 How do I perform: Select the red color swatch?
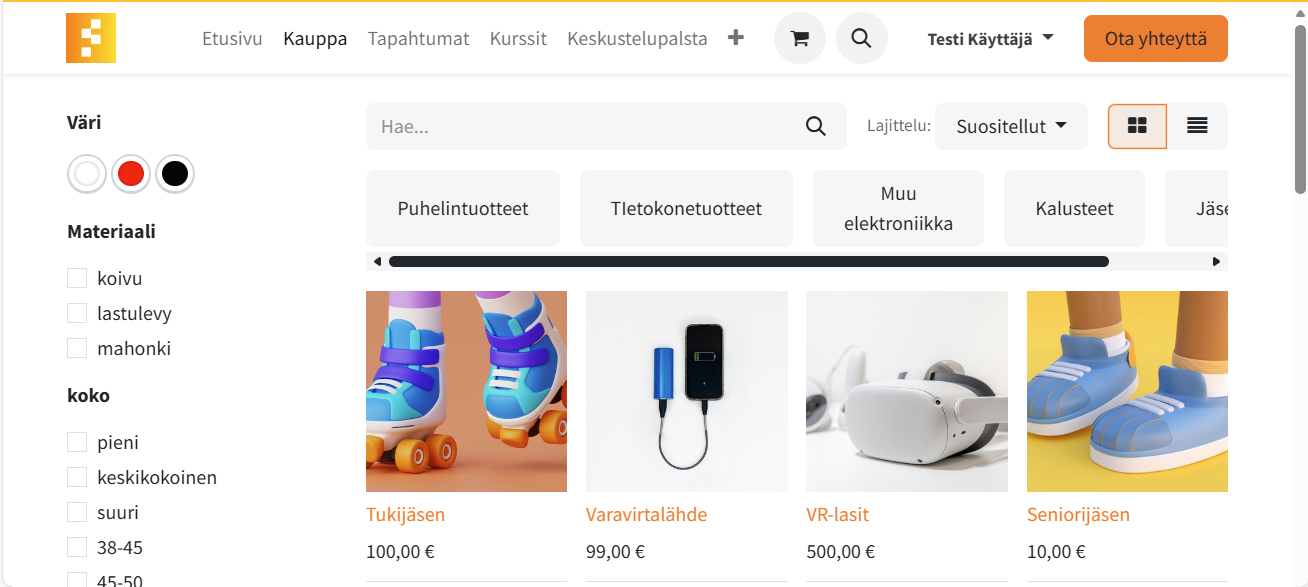[131, 174]
